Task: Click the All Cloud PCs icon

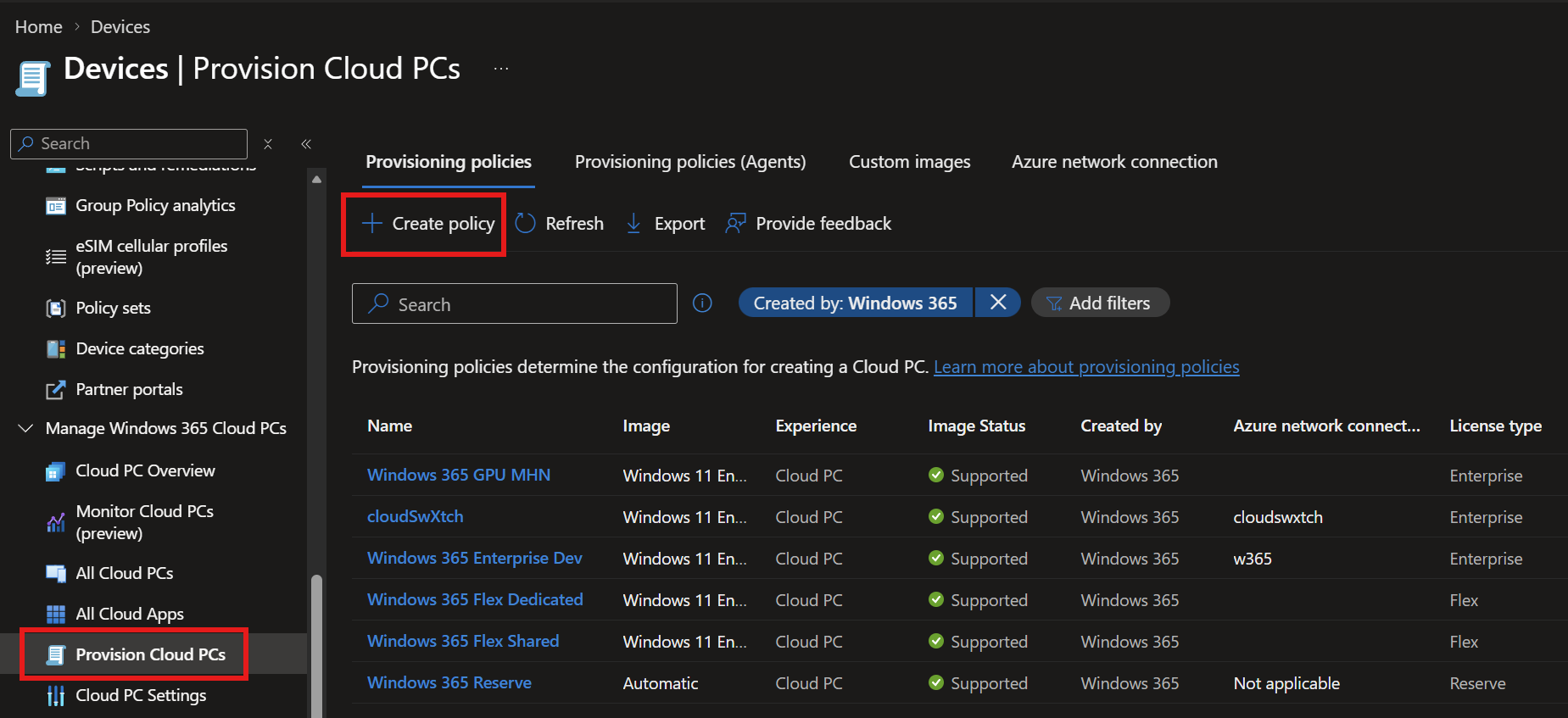Action: (x=56, y=574)
